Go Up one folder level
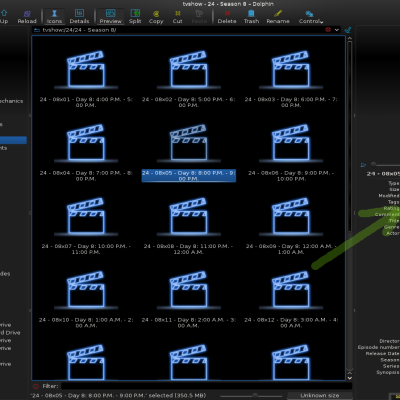The height and width of the screenshot is (400, 400). coord(4,17)
